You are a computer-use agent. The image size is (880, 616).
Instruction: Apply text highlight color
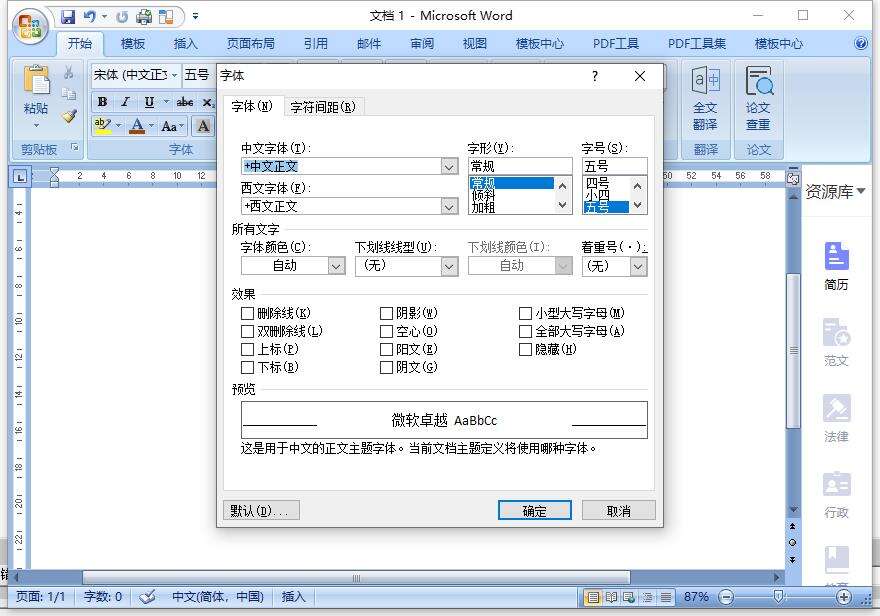(x=103, y=125)
